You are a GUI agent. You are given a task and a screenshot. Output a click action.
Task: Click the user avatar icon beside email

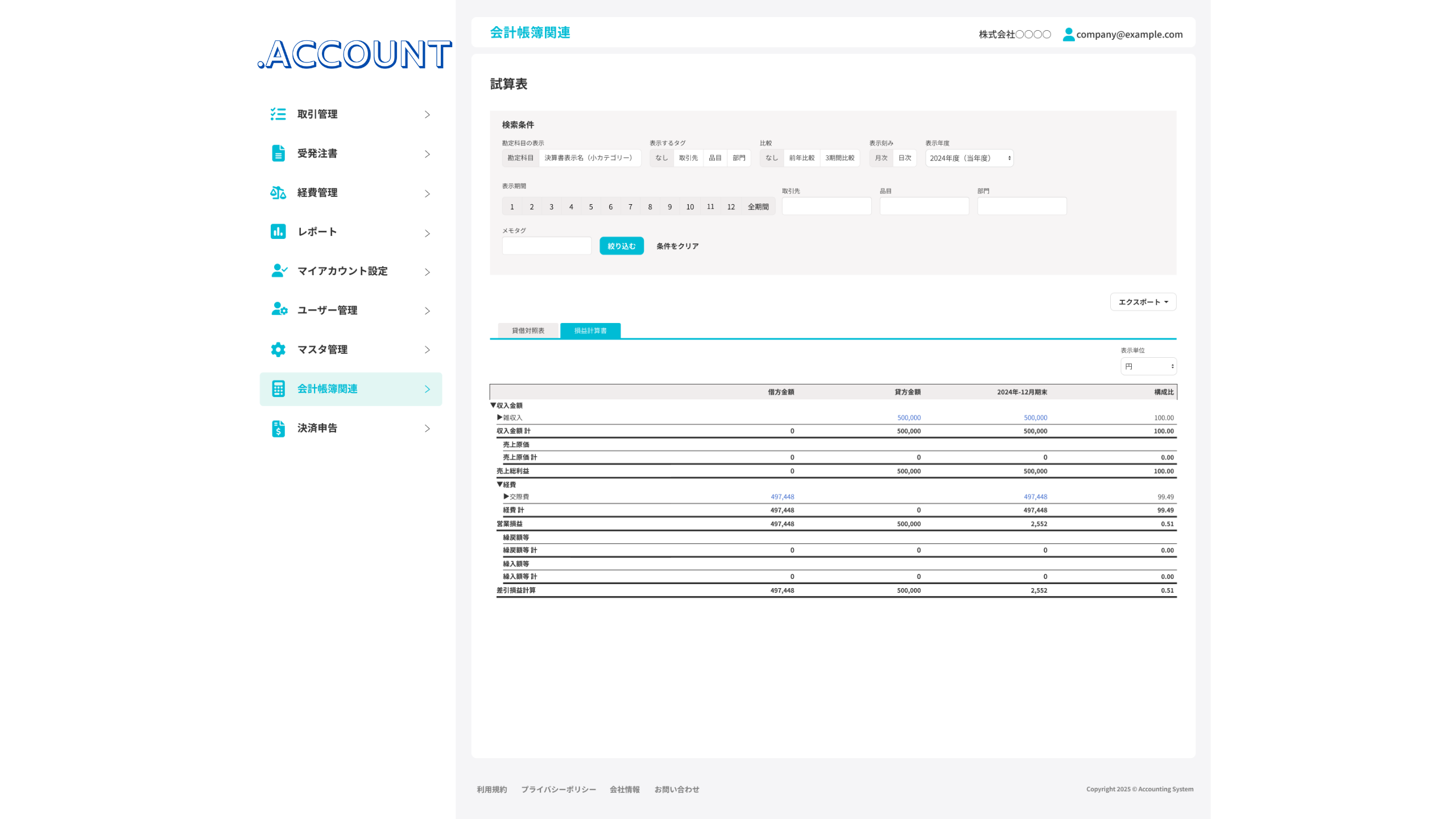[x=1068, y=35]
